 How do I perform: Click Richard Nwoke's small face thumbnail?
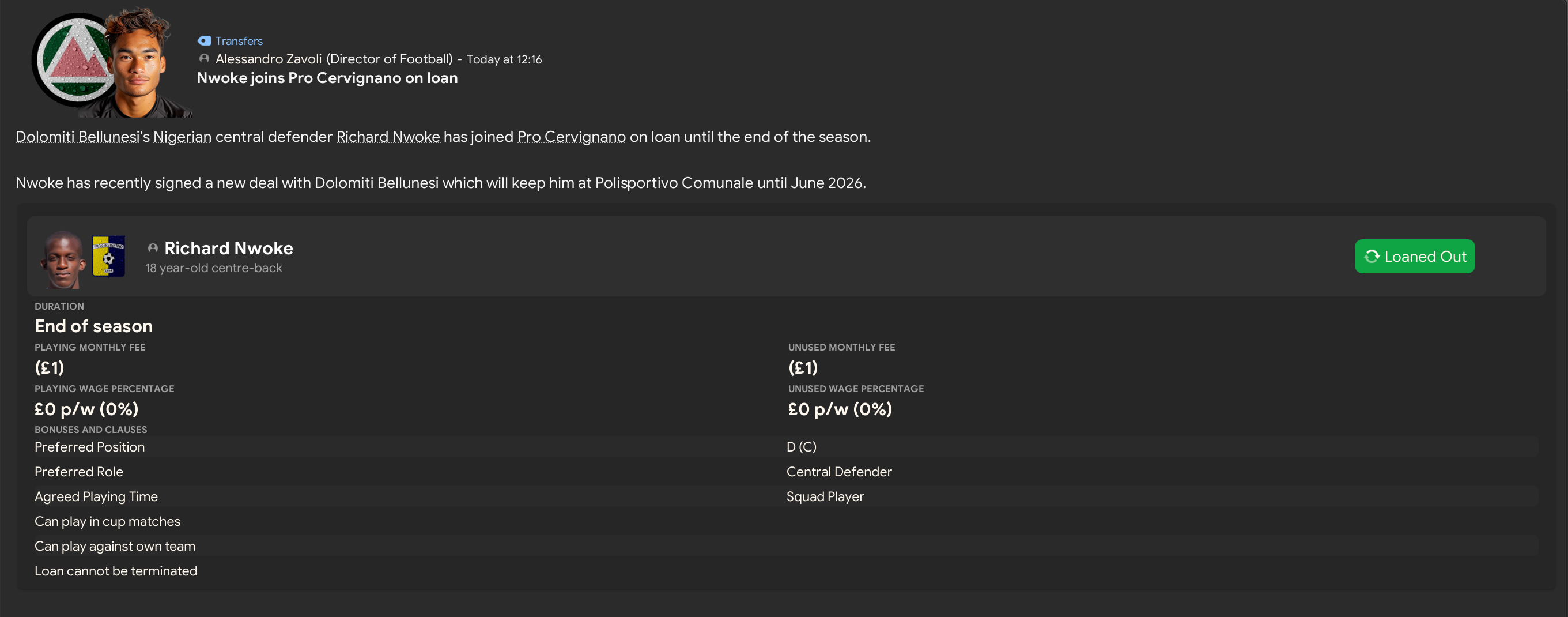pyautogui.click(x=63, y=259)
